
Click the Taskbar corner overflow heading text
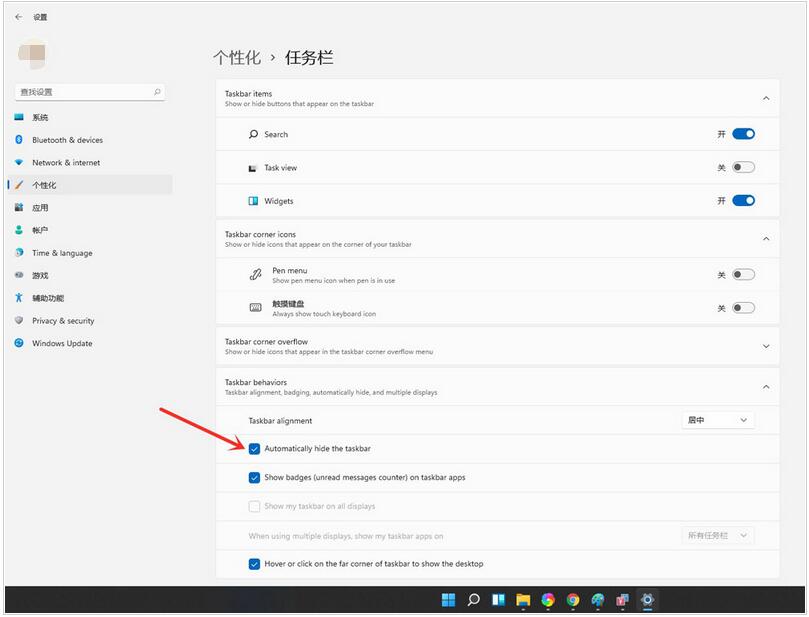click(x=266, y=342)
